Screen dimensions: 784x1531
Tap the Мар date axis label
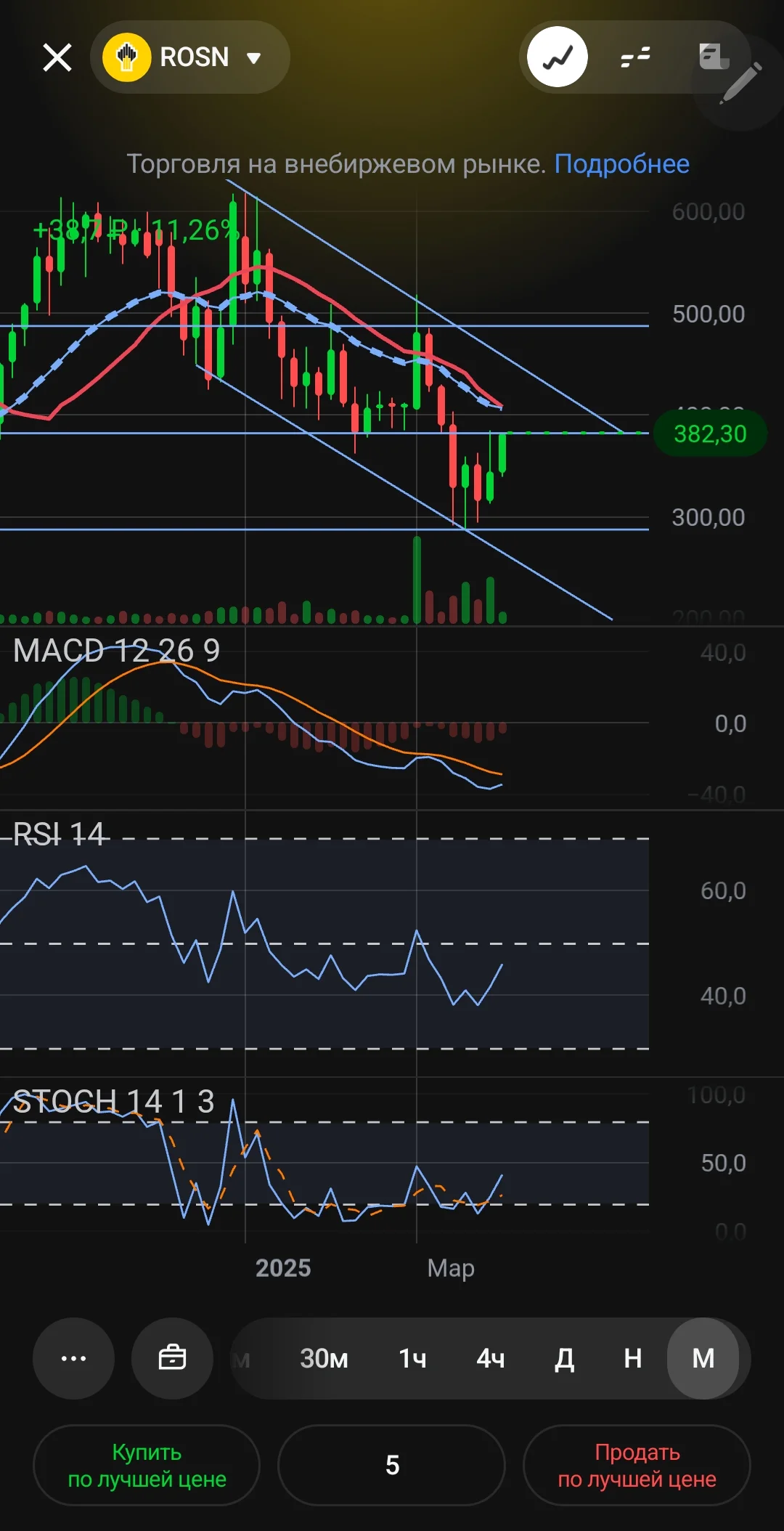[x=451, y=1268]
